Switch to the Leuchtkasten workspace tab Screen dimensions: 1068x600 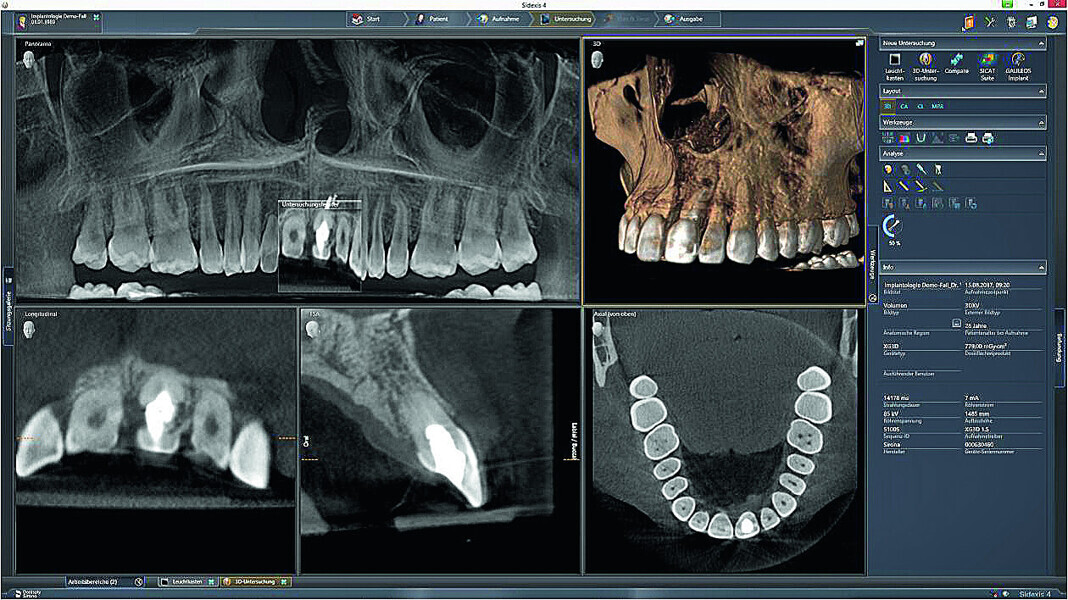[x=187, y=581]
